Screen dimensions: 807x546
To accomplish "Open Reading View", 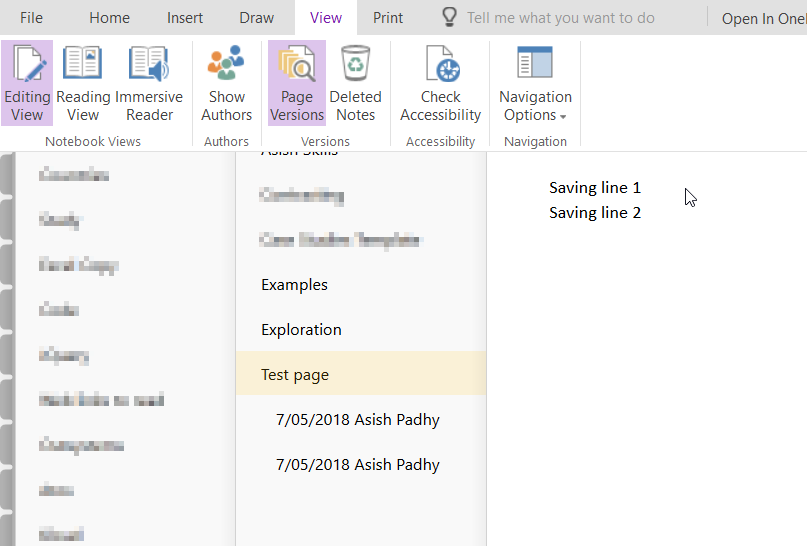I will pos(83,83).
